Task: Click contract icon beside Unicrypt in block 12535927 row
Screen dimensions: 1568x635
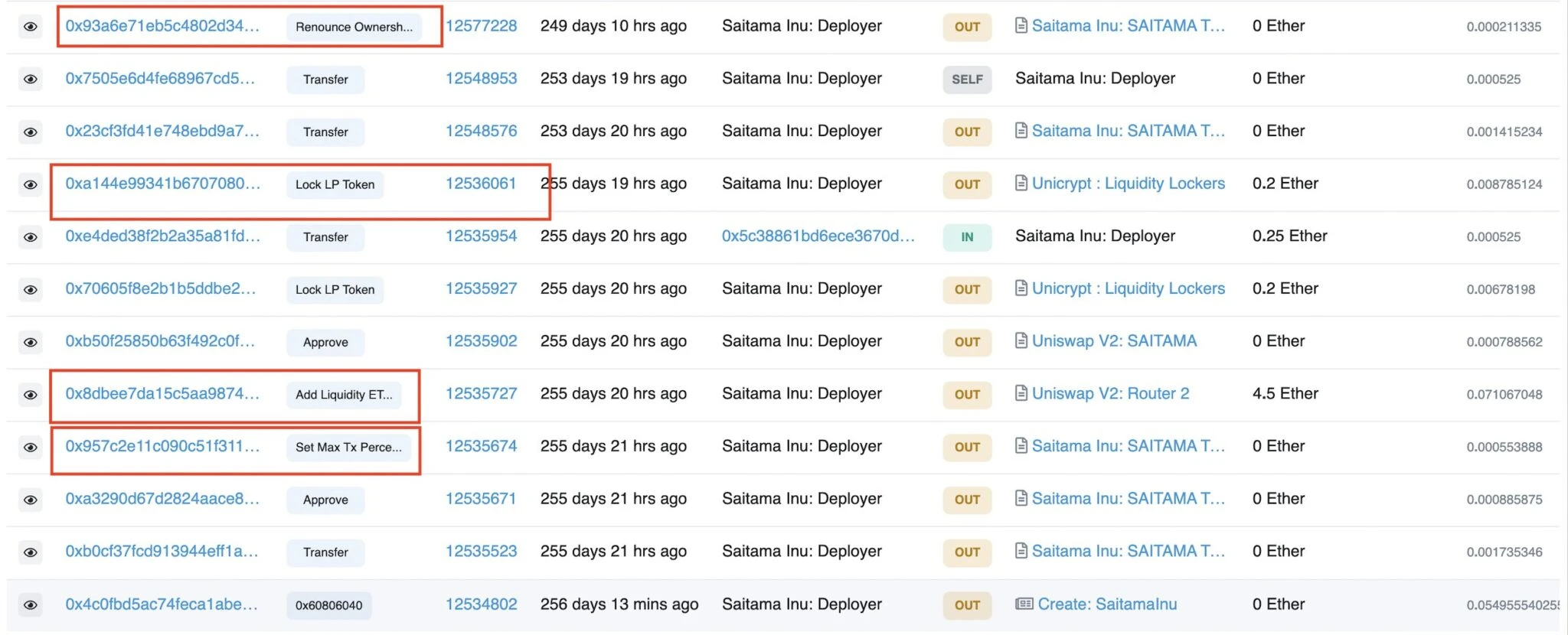Action: [x=1021, y=288]
